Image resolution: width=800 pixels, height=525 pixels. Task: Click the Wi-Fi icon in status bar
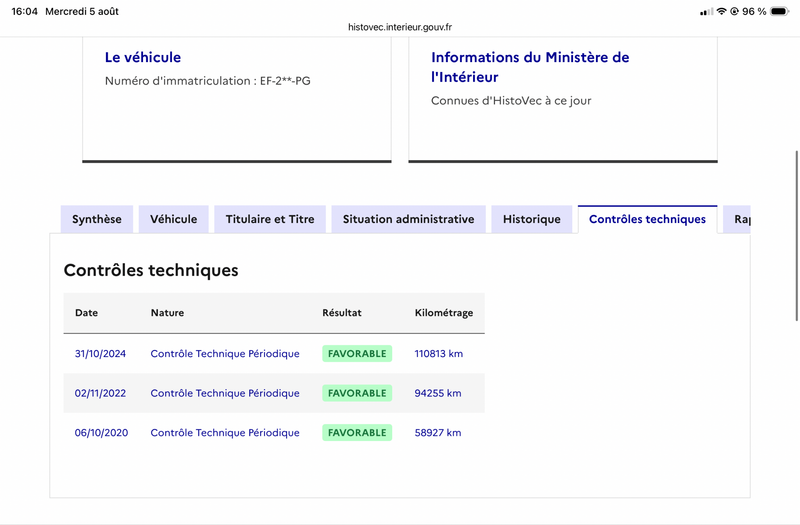[721, 11]
